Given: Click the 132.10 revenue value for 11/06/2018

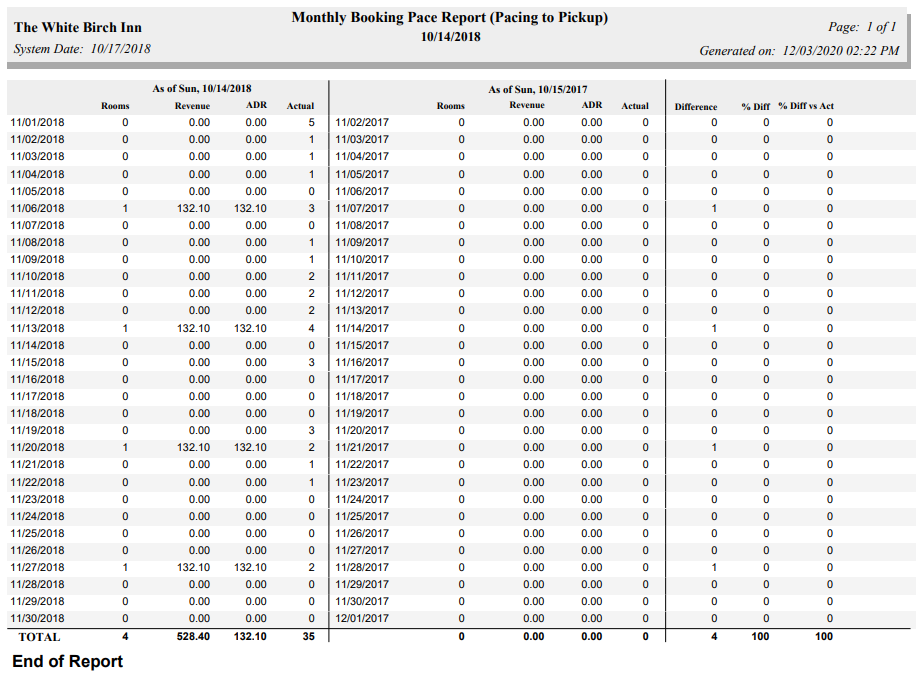Looking at the screenshot, I should pos(192,208).
